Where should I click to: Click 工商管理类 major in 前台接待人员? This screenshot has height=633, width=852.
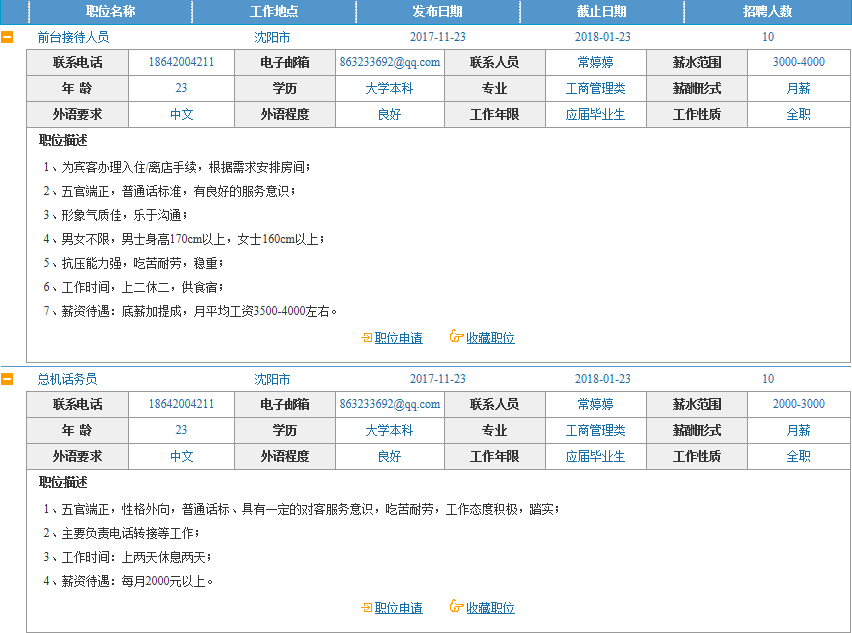(596, 88)
